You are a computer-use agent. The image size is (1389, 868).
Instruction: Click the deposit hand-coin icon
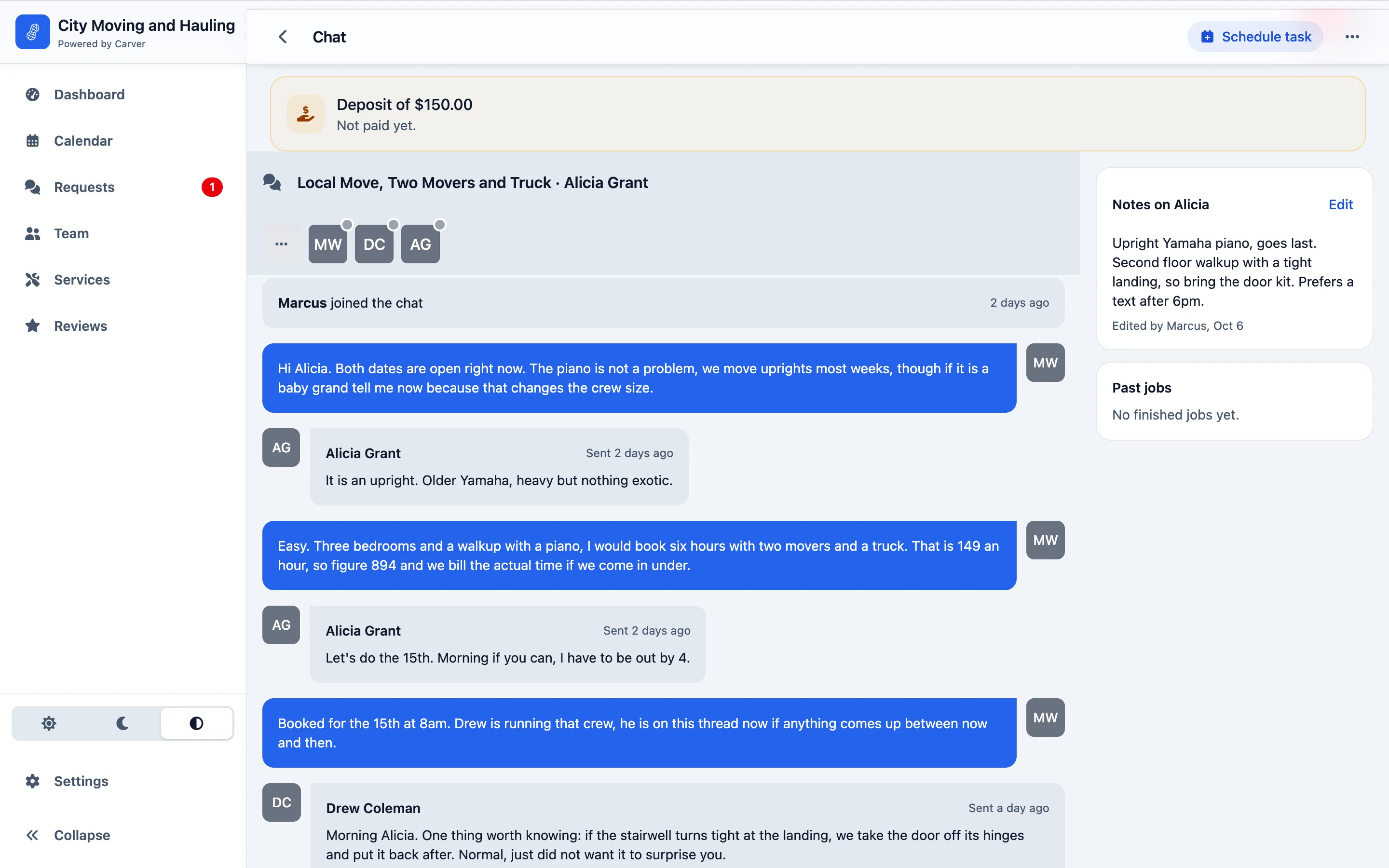point(305,114)
